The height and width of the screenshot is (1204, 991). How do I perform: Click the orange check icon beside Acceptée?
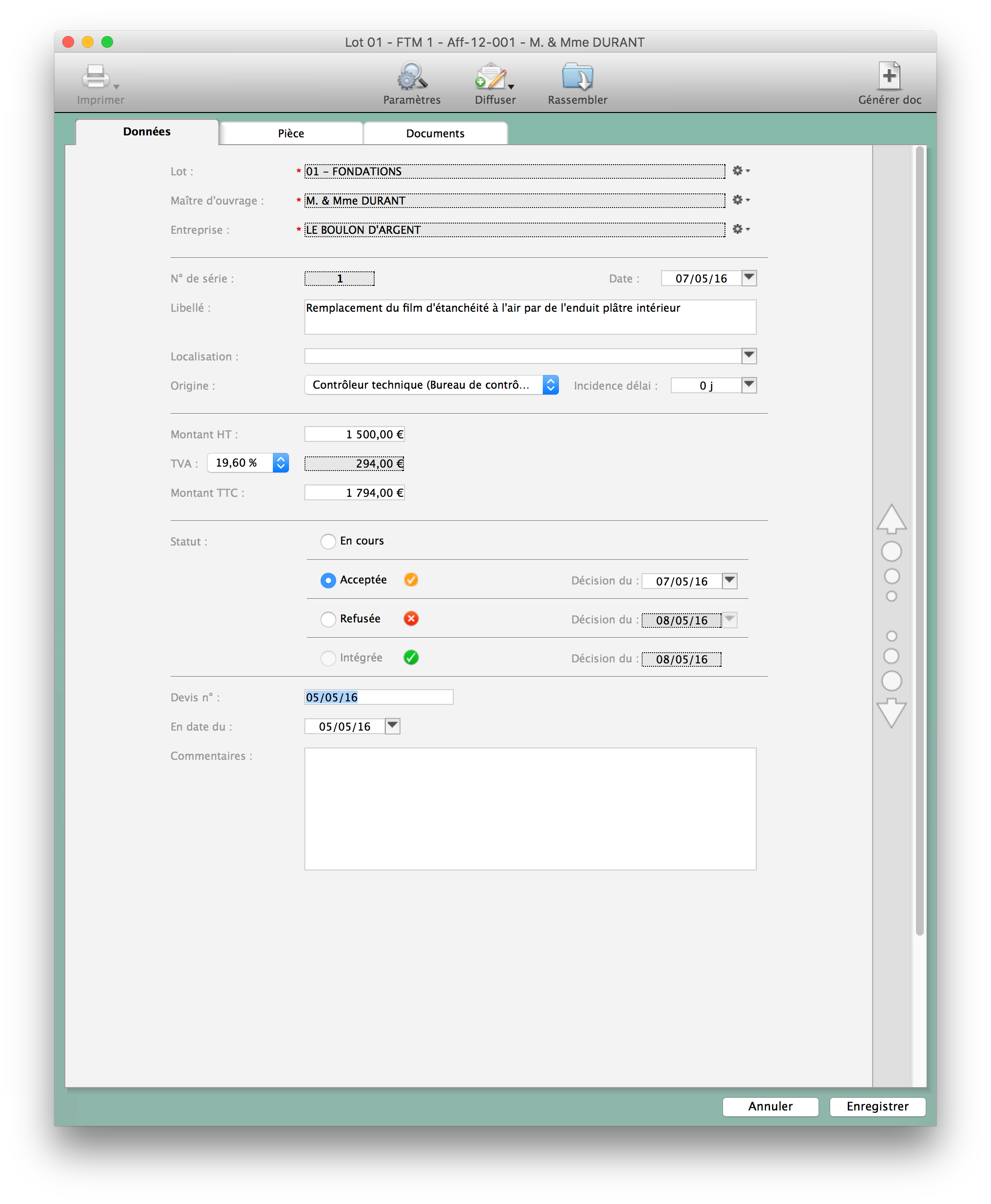pyautogui.click(x=411, y=580)
